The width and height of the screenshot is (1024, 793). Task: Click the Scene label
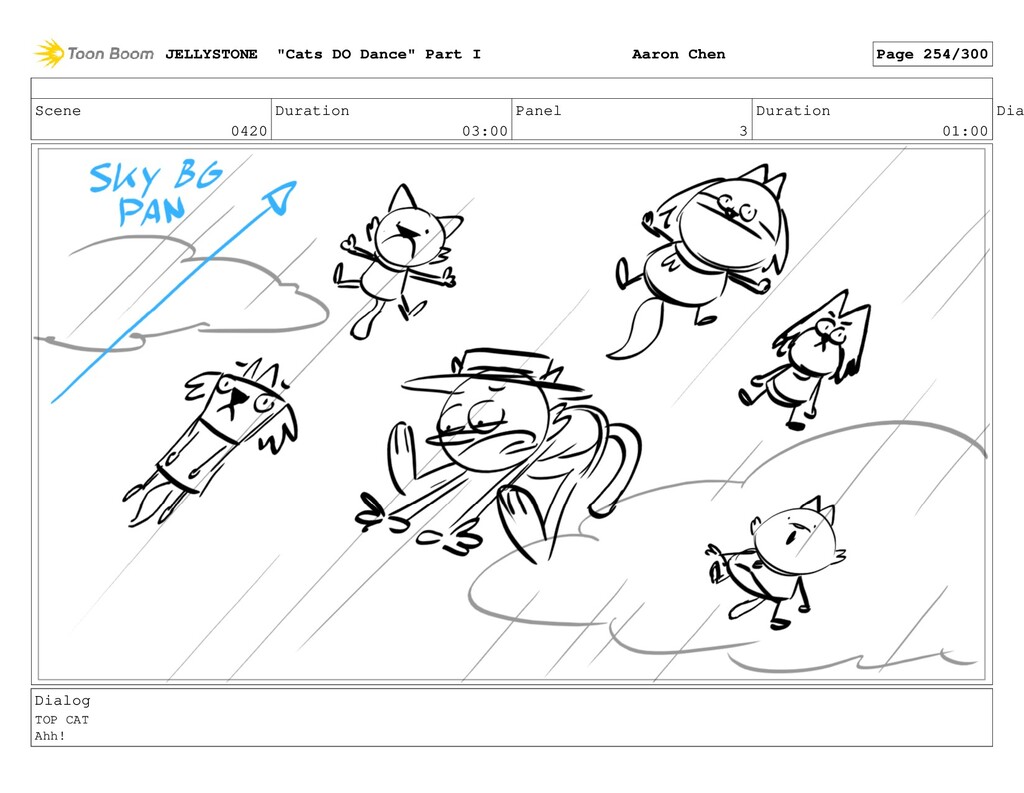click(58, 111)
